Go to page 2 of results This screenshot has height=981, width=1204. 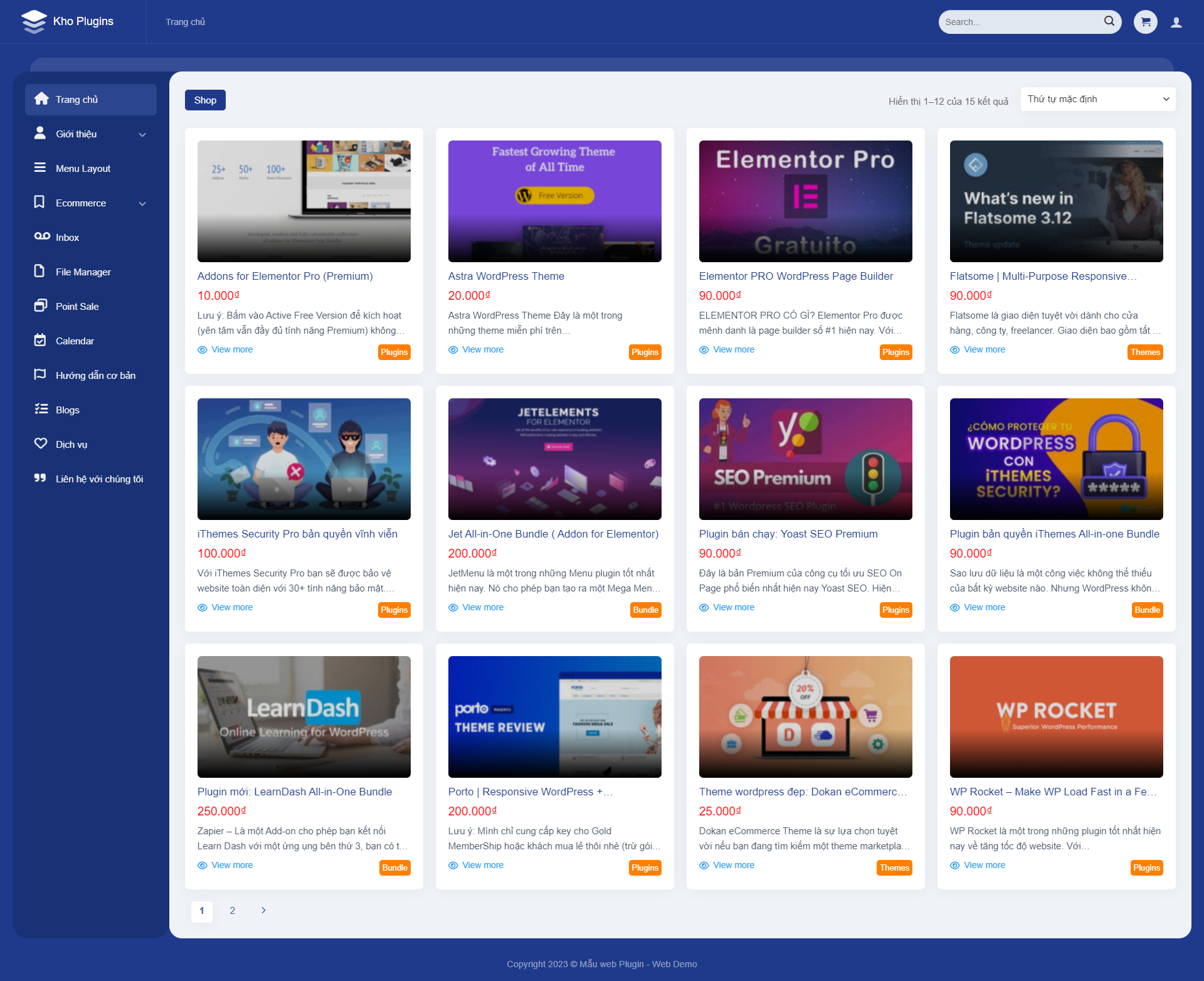(232, 910)
